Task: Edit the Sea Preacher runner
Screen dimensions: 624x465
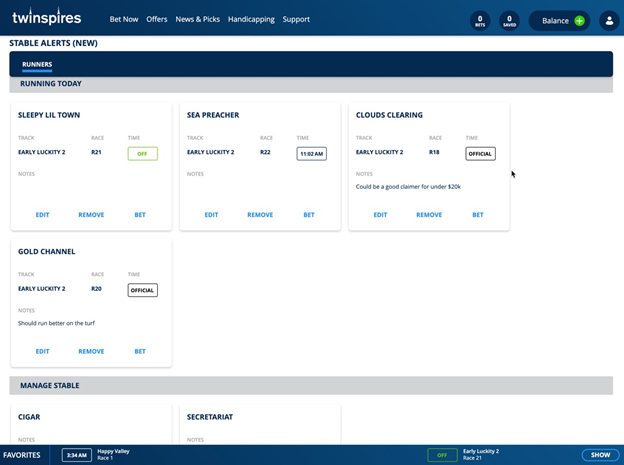Action: point(211,215)
